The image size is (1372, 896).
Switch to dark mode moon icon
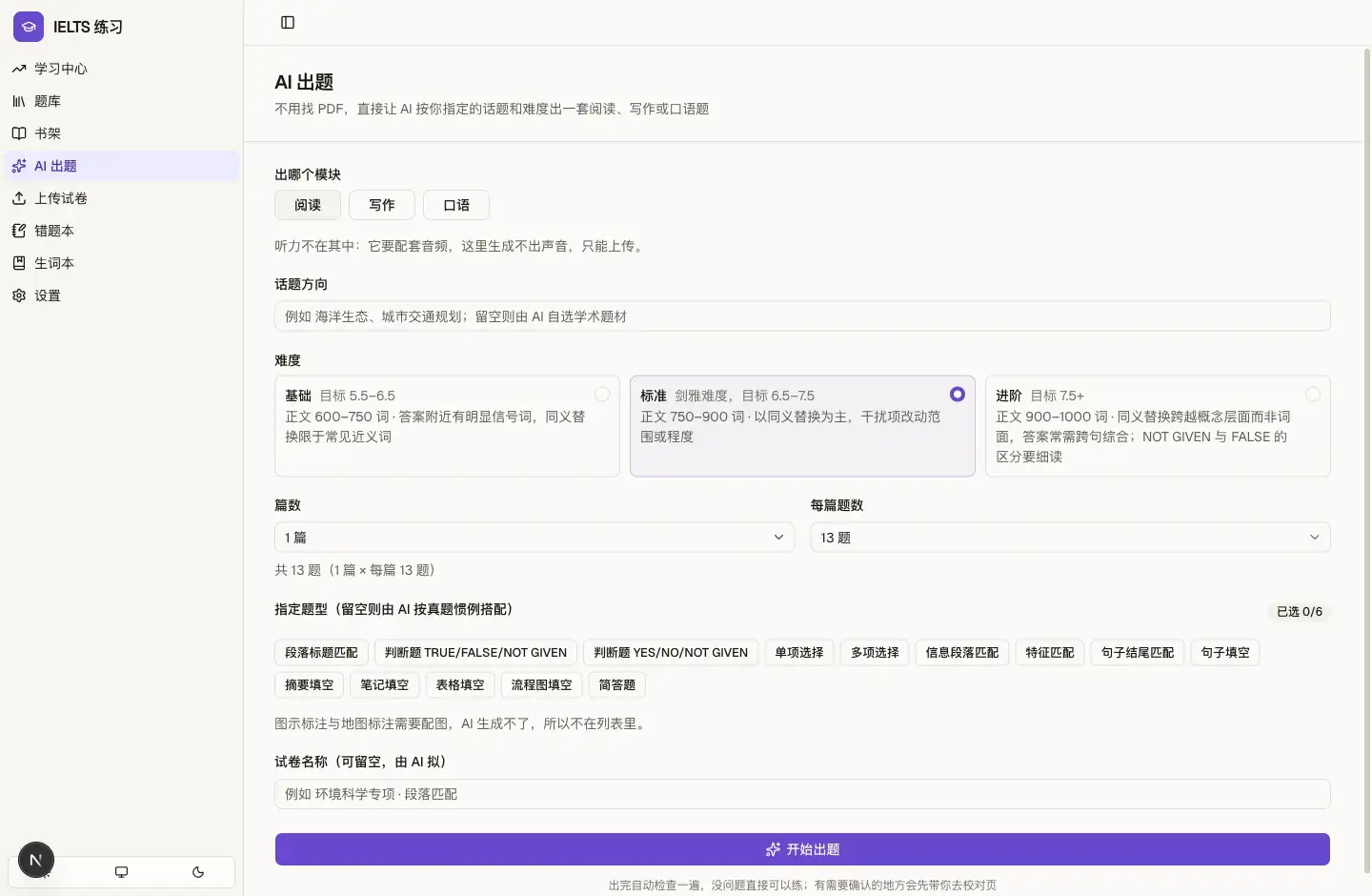(198, 872)
